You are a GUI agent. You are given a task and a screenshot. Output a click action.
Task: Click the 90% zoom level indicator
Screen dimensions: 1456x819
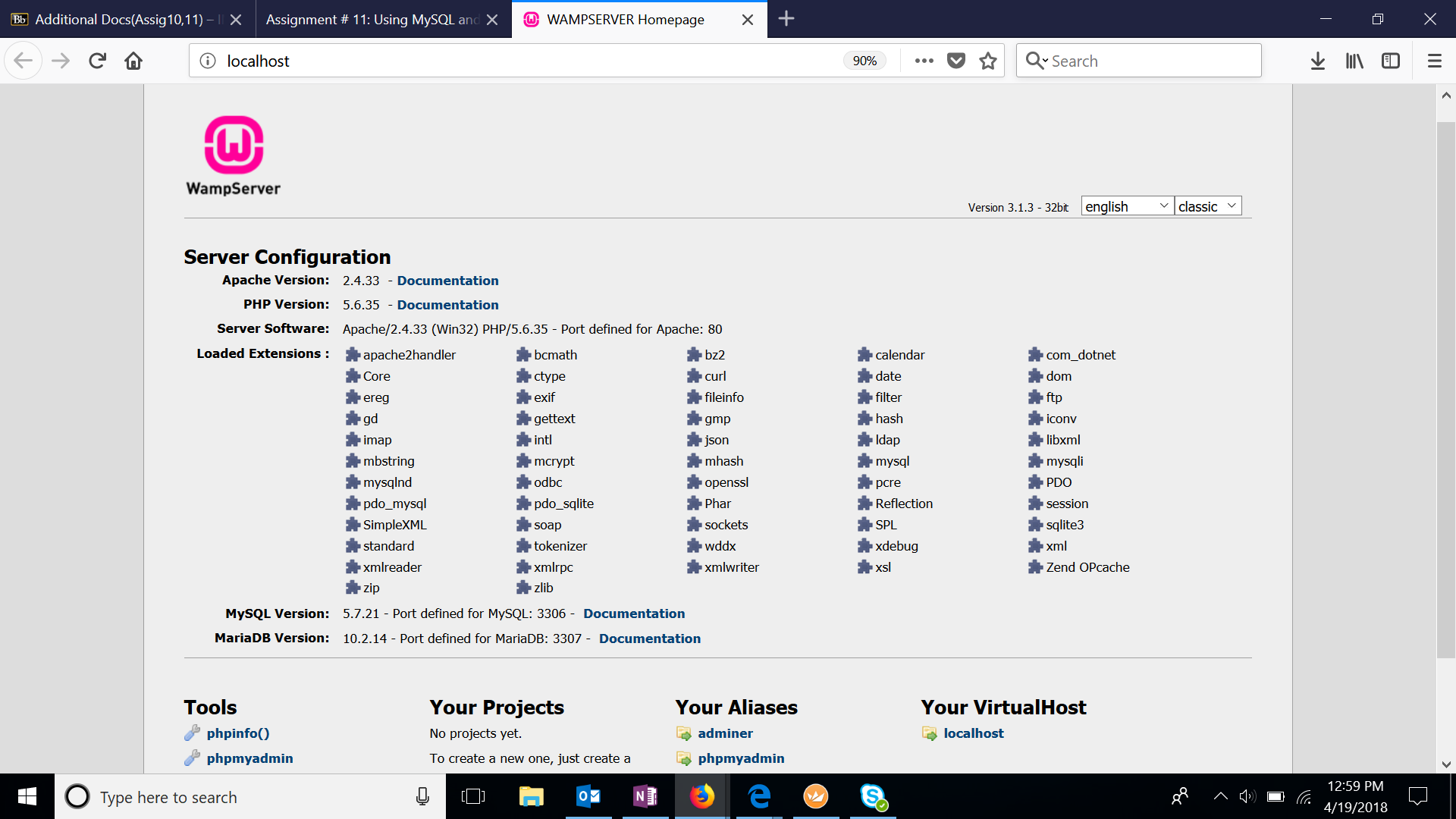(x=864, y=61)
